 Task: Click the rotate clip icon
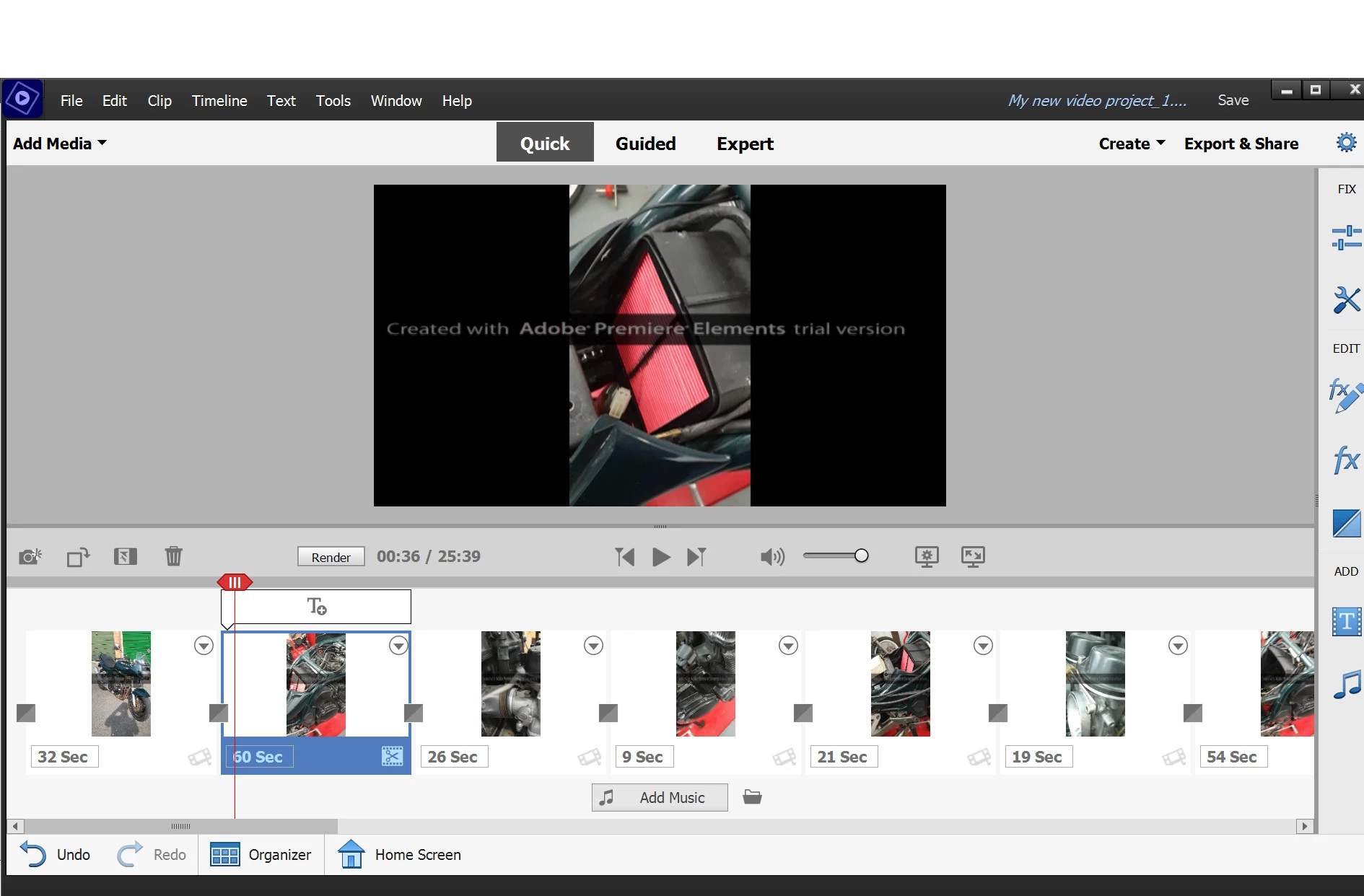coord(78,557)
